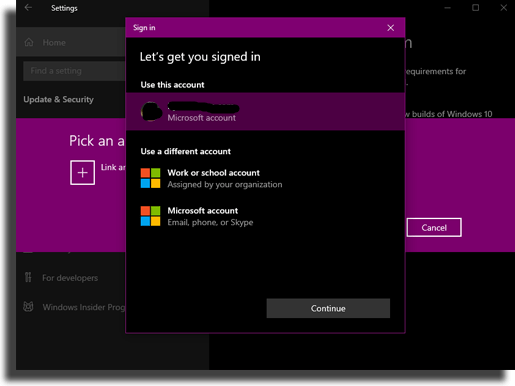The width and height of the screenshot is (515, 386).
Task: Select the redacted Microsoft account under Use this account
Action: 265,111
